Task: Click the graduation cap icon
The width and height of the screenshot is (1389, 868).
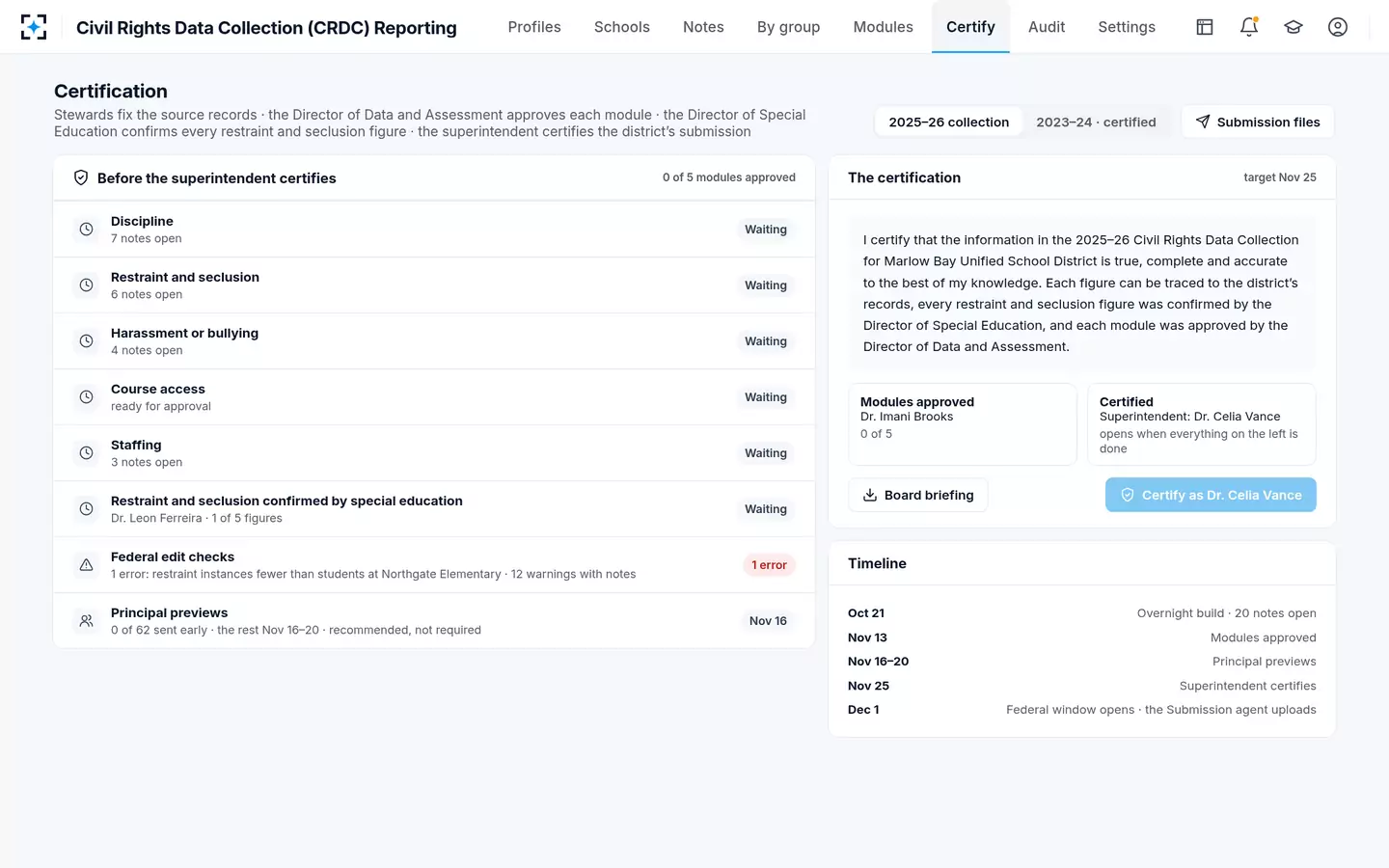Action: coord(1294,27)
